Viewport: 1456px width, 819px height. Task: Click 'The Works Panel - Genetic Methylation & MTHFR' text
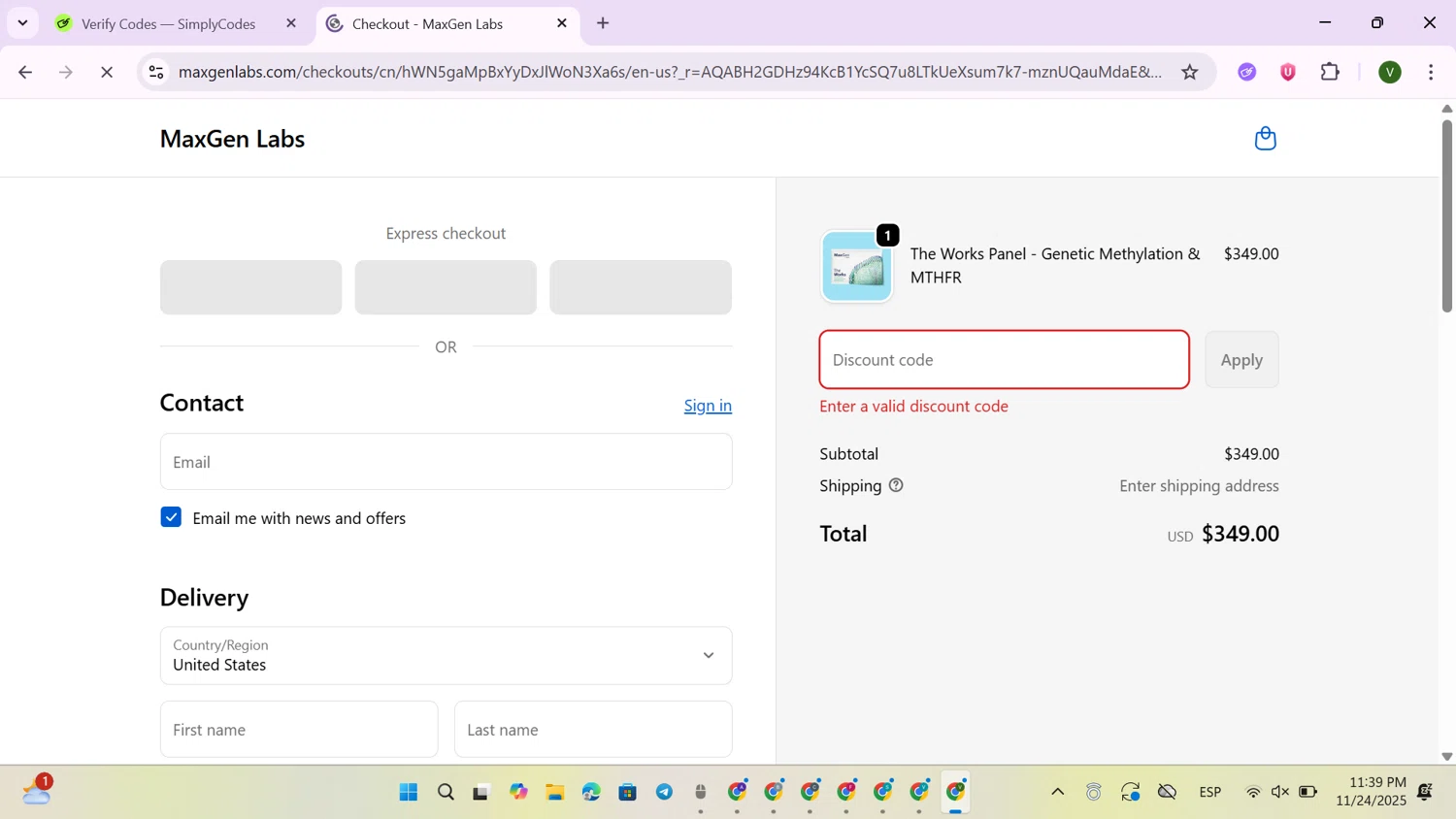pyautogui.click(x=1055, y=265)
